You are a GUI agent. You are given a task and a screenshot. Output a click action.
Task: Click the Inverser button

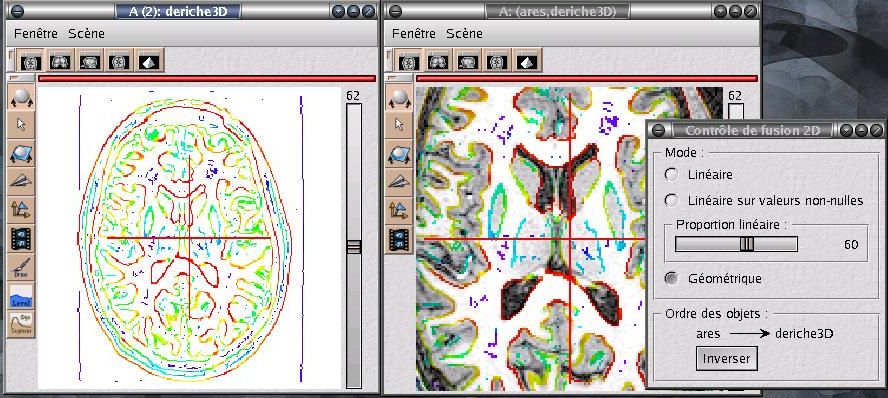point(726,358)
